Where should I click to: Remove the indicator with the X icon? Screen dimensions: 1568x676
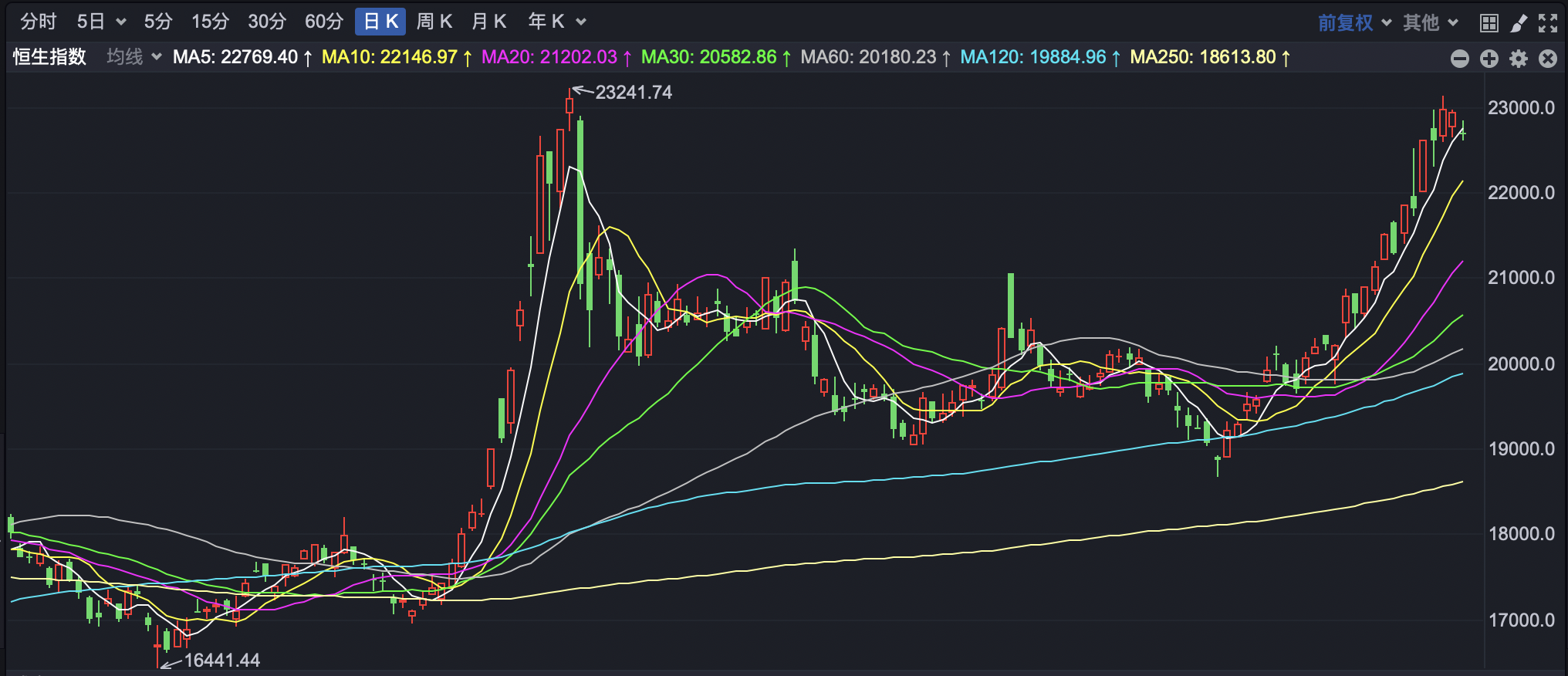[1548, 59]
